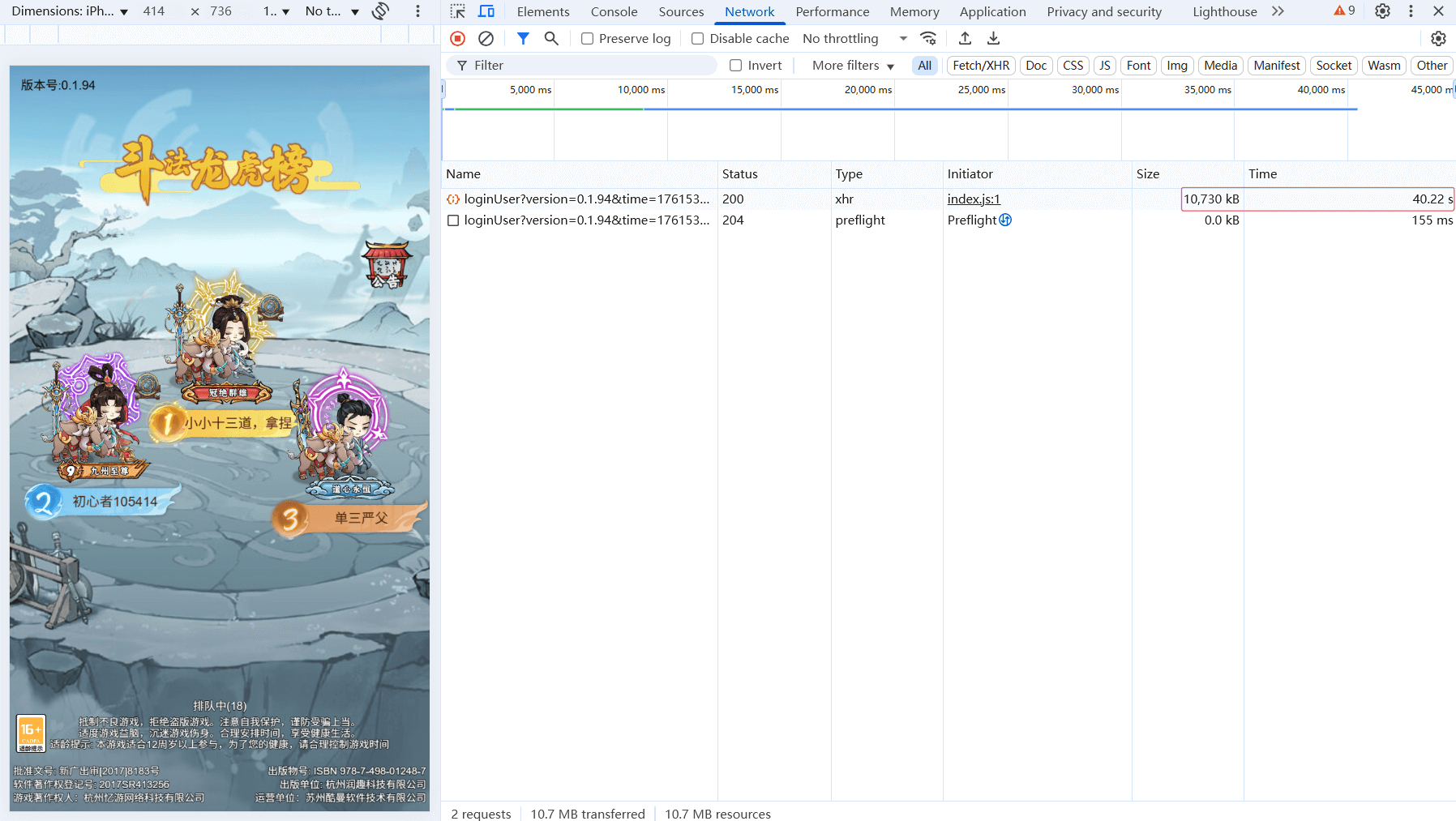
Task: Rotate the device viewport orientation
Action: (x=380, y=11)
